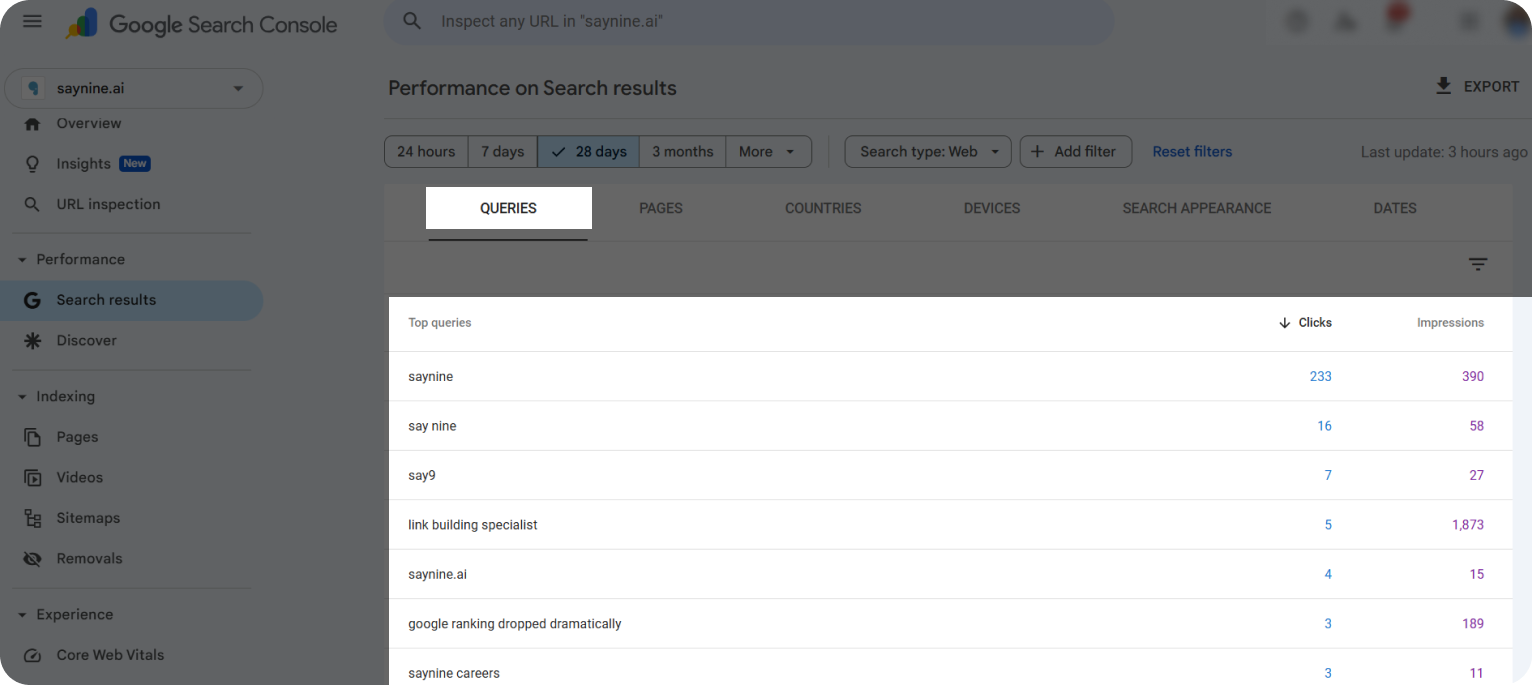Click the Core Web Vitals gauge icon
Screen dimensions: 1532x685
[33, 656]
